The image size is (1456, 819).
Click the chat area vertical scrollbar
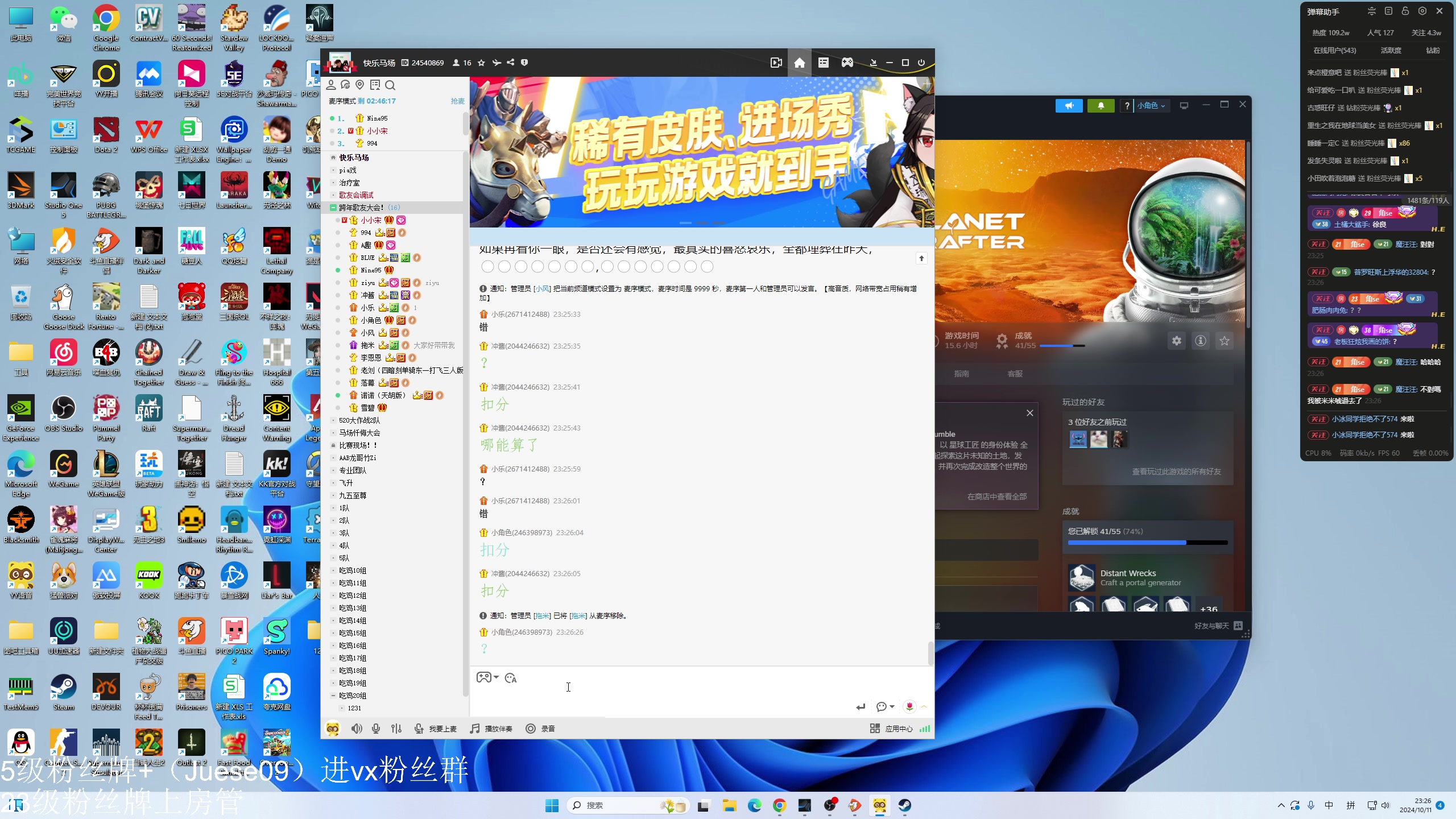tap(930, 653)
